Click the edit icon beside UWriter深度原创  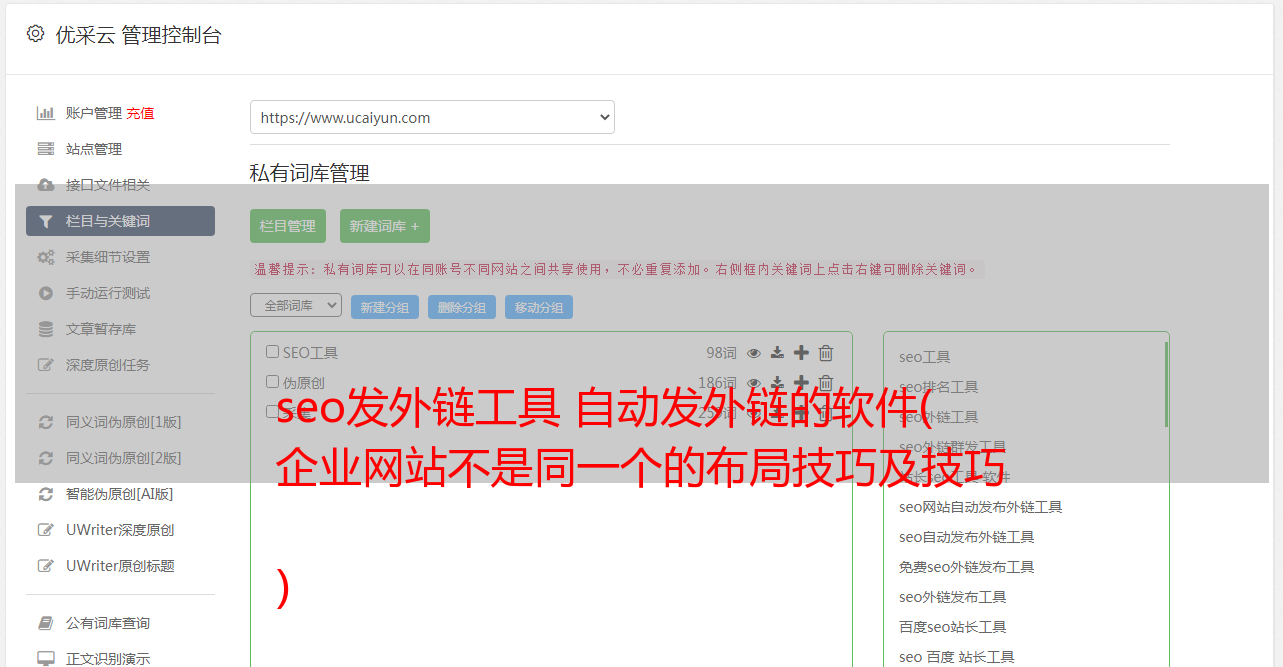click(46, 530)
